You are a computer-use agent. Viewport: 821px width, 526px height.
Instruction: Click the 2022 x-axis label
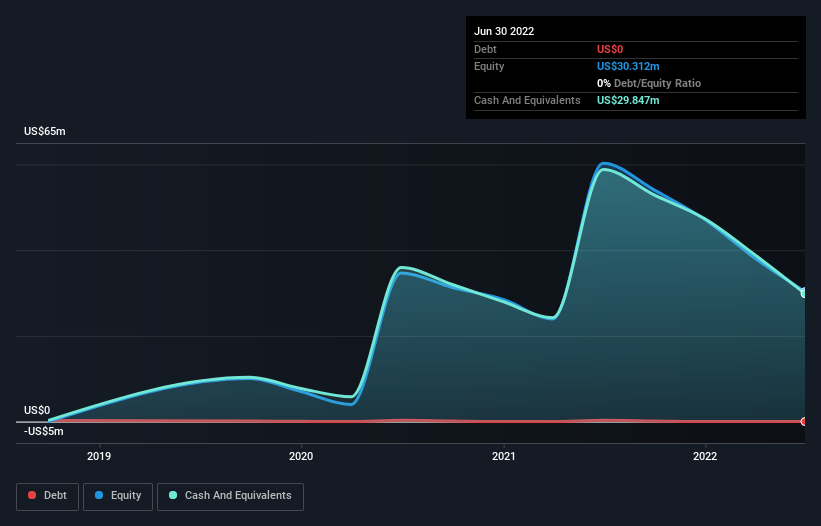click(705, 456)
